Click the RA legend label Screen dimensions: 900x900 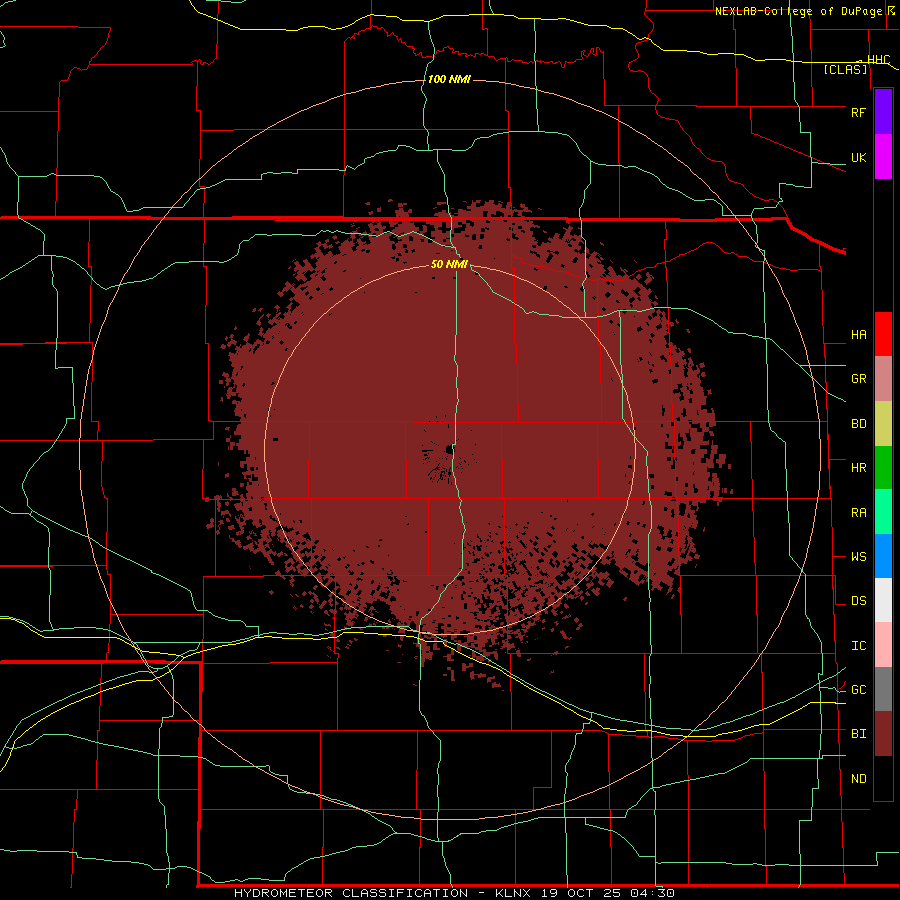tap(858, 513)
